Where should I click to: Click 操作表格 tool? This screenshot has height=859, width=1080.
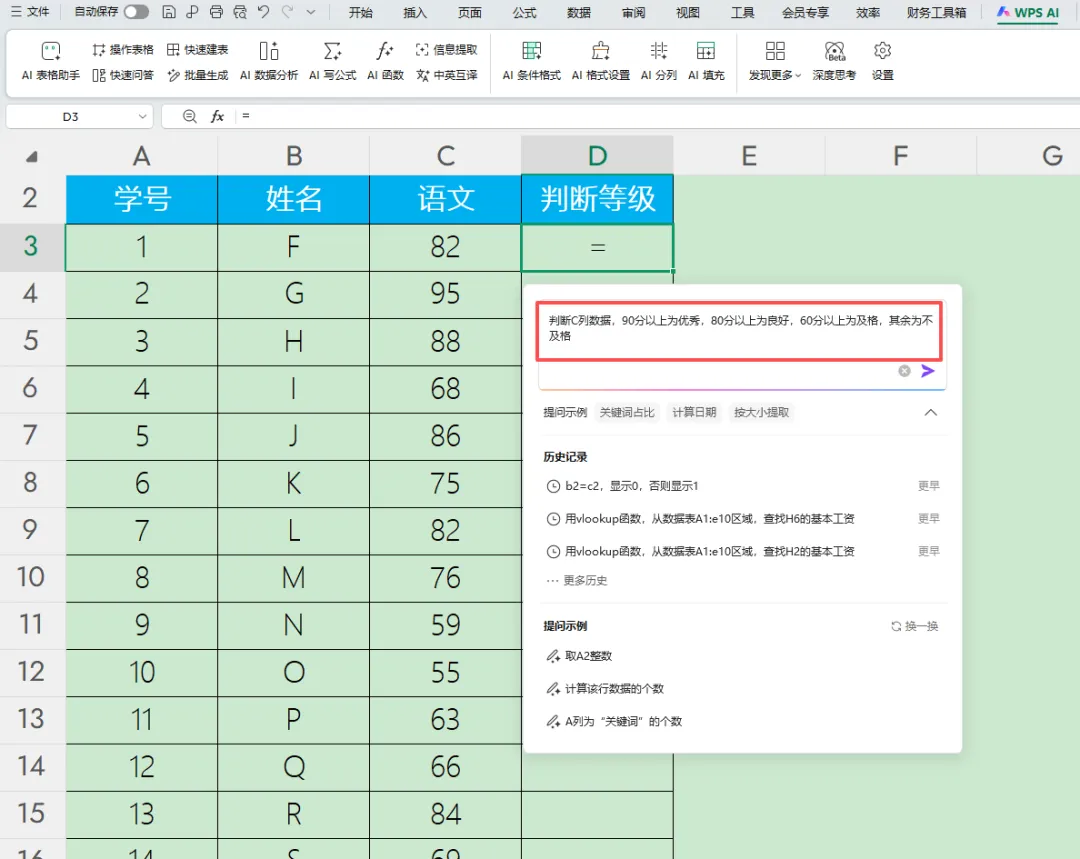[x=123, y=50]
